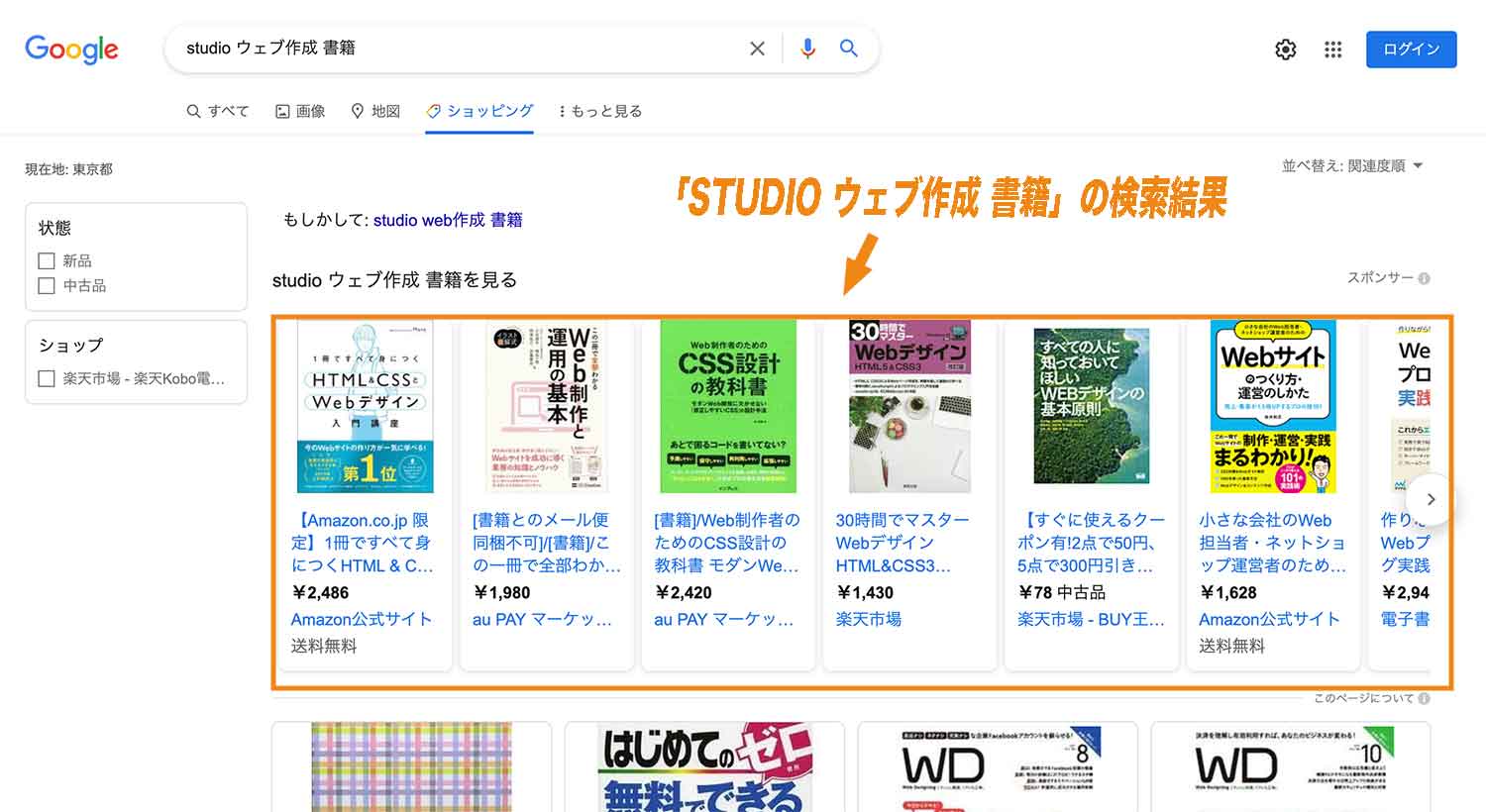Image resolution: width=1486 pixels, height=812 pixels.
Task: Open the WD magazine thumbnail numbered 8
Action: [x=998, y=767]
